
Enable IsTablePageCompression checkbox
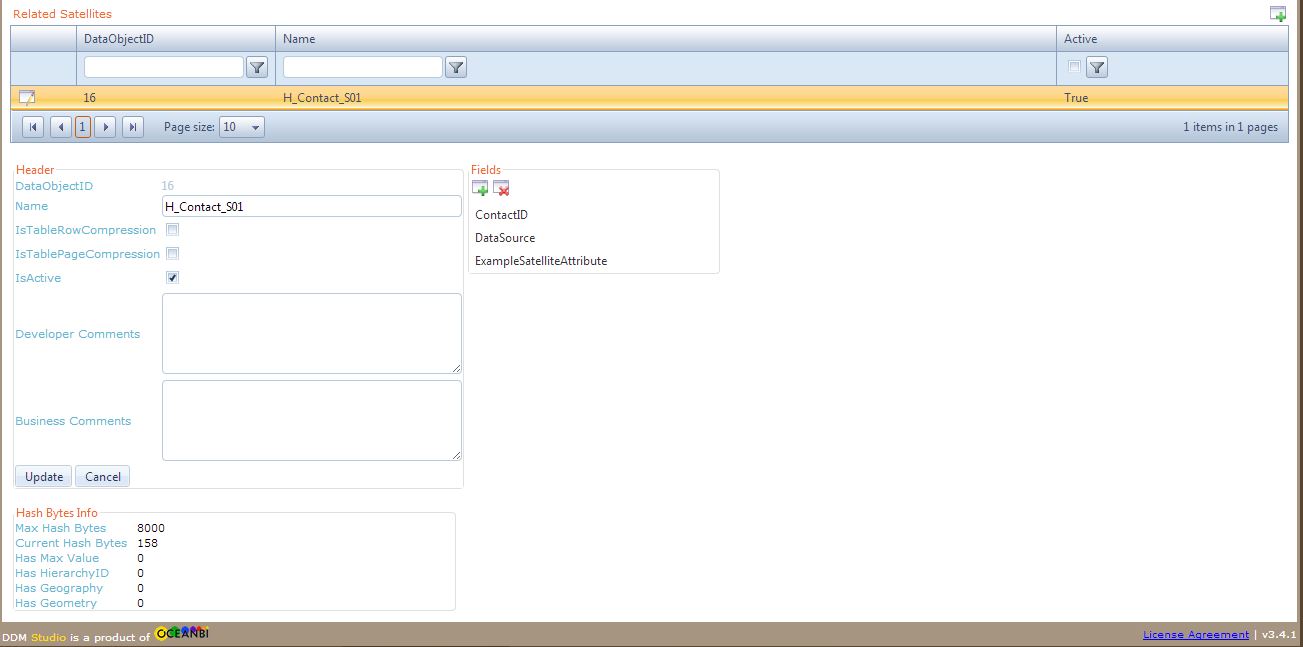pos(172,254)
